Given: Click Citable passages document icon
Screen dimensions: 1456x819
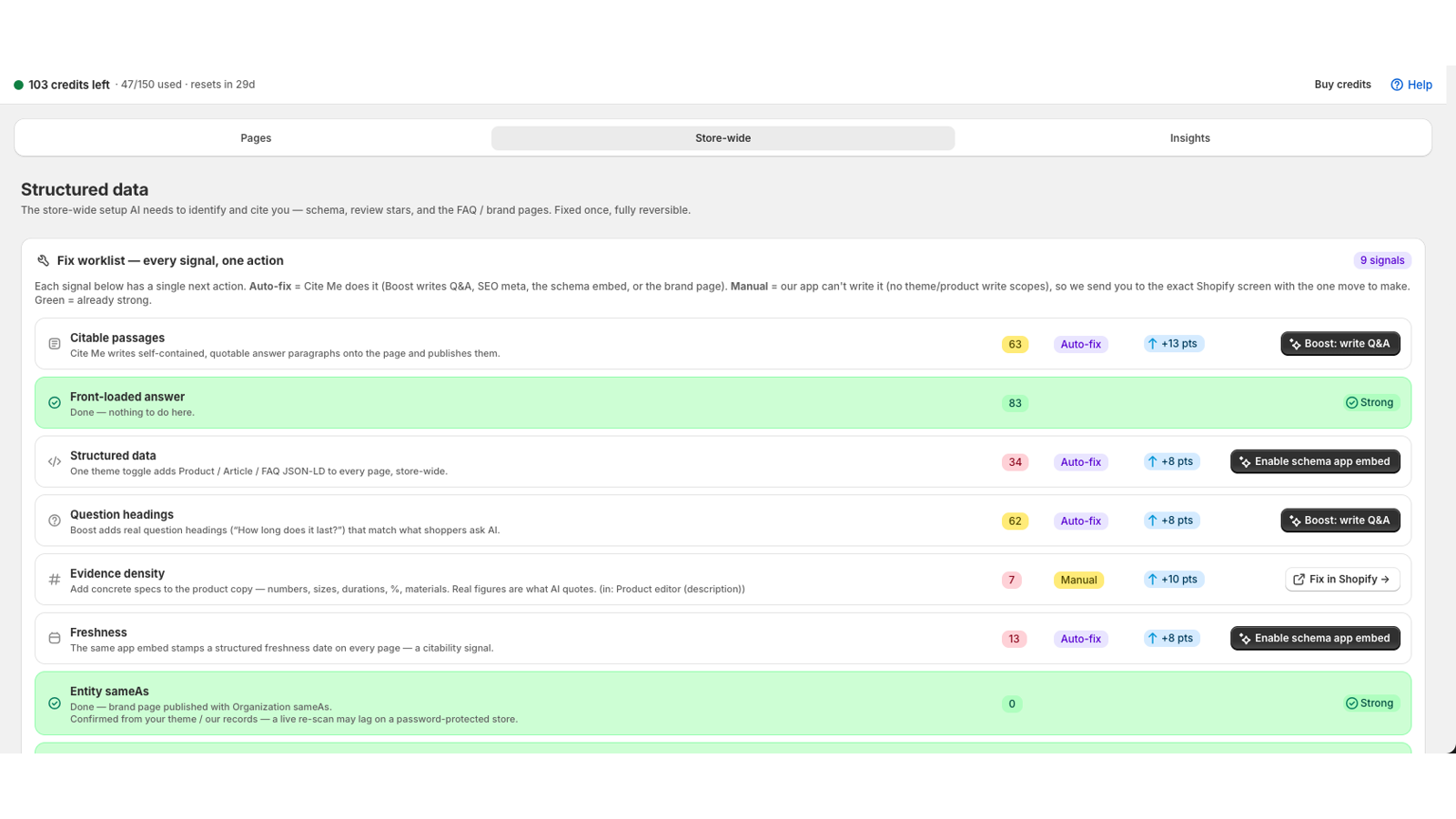Looking at the screenshot, I should pyautogui.click(x=55, y=344).
